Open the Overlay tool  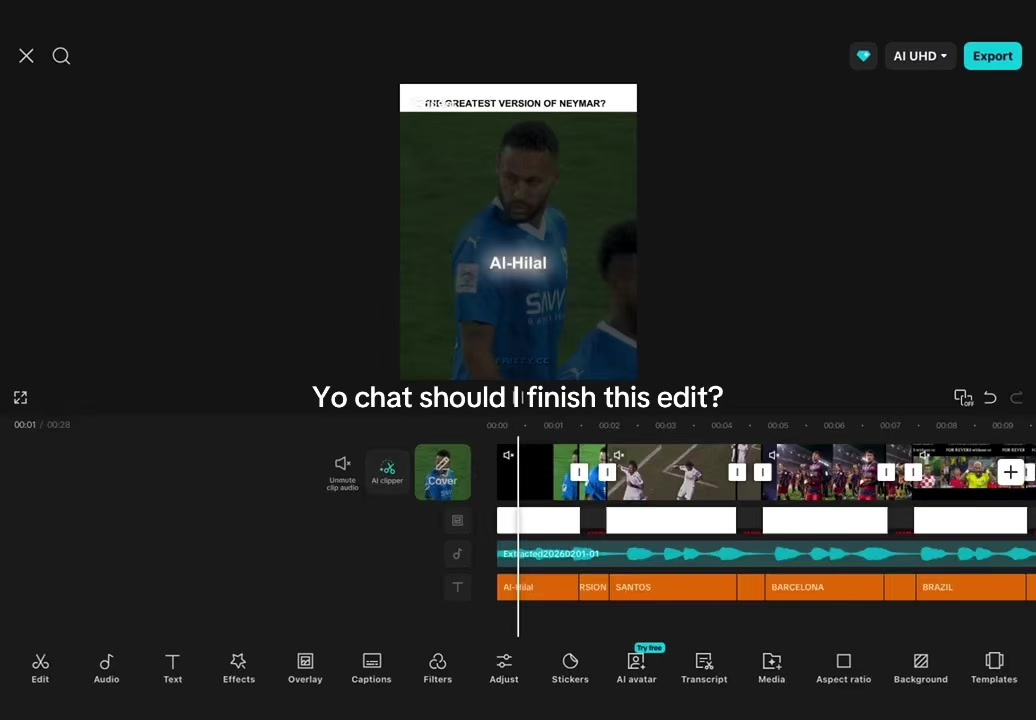[x=305, y=668]
